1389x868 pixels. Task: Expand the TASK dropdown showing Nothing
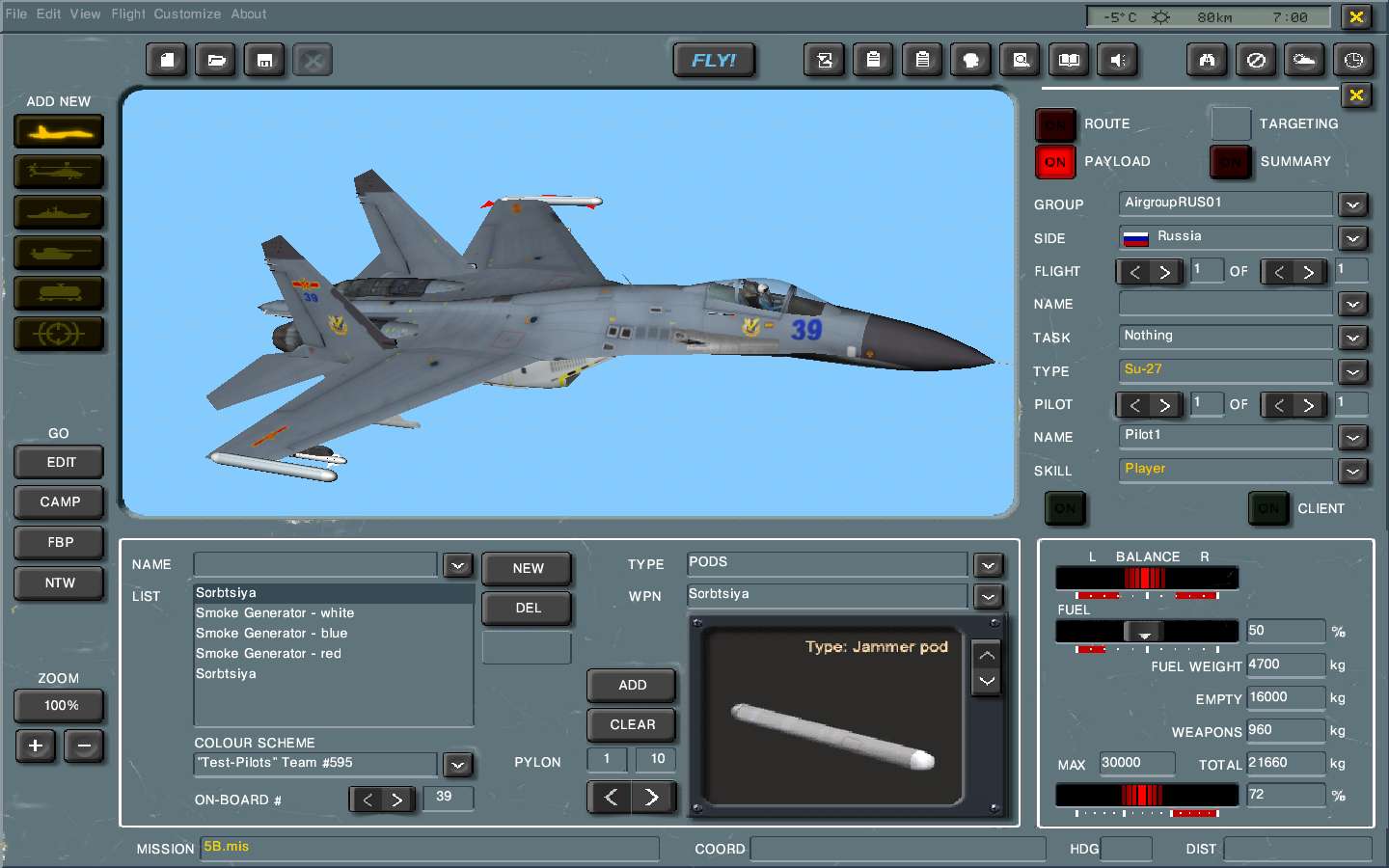pyautogui.click(x=1353, y=338)
